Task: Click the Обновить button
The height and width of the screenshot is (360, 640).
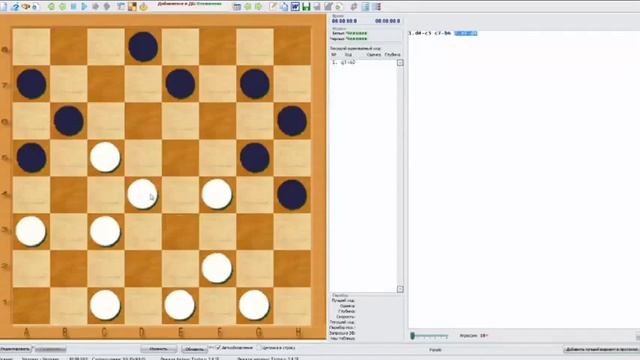Action: 194,349
